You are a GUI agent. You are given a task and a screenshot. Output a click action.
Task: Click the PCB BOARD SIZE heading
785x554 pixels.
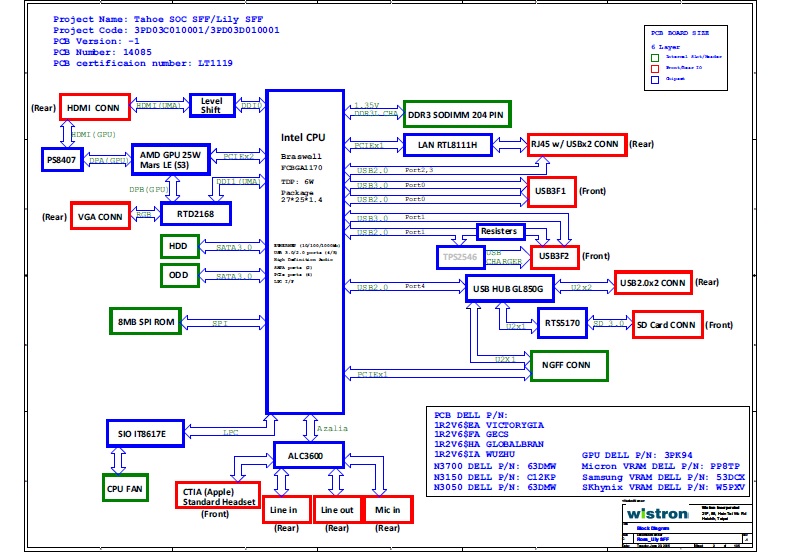pyautogui.click(x=680, y=33)
